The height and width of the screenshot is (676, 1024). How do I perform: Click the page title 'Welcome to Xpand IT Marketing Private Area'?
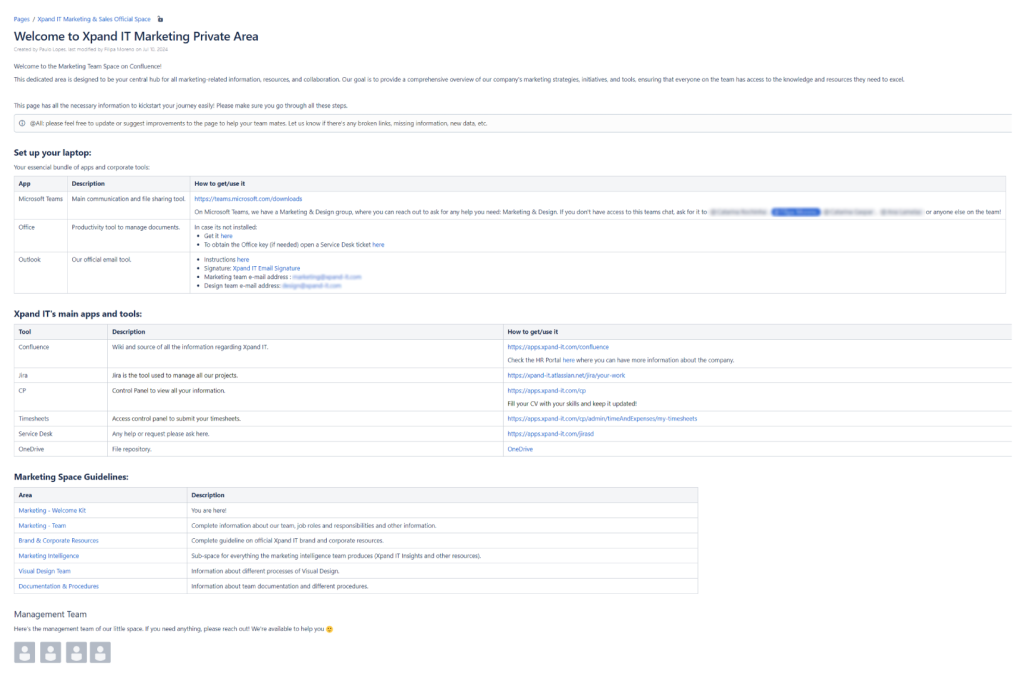tap(136, 37)
